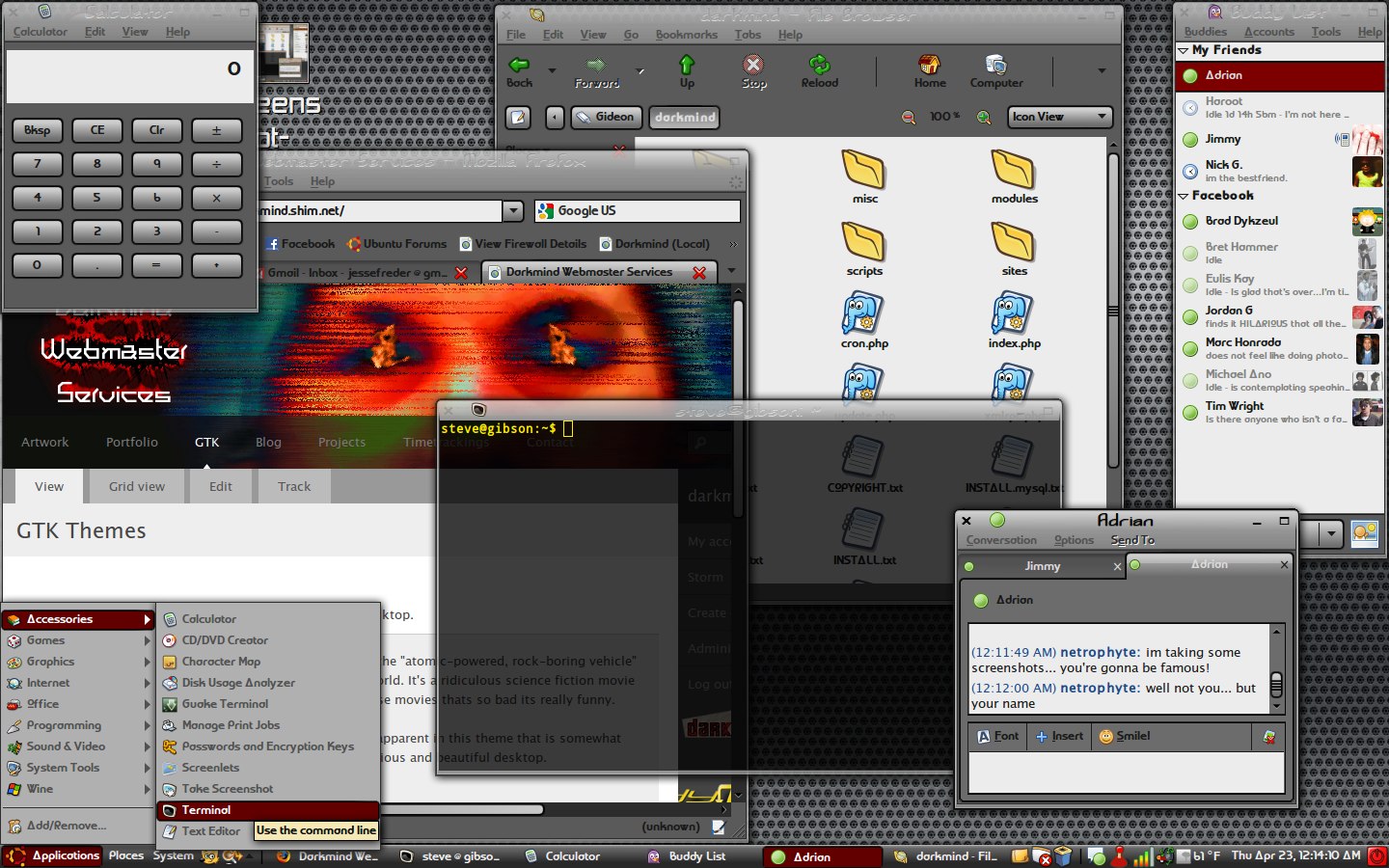Viewport: 1389px width, 868px height.
Task: Zoom in on the file browser icons
Action: tap(984, 117)
